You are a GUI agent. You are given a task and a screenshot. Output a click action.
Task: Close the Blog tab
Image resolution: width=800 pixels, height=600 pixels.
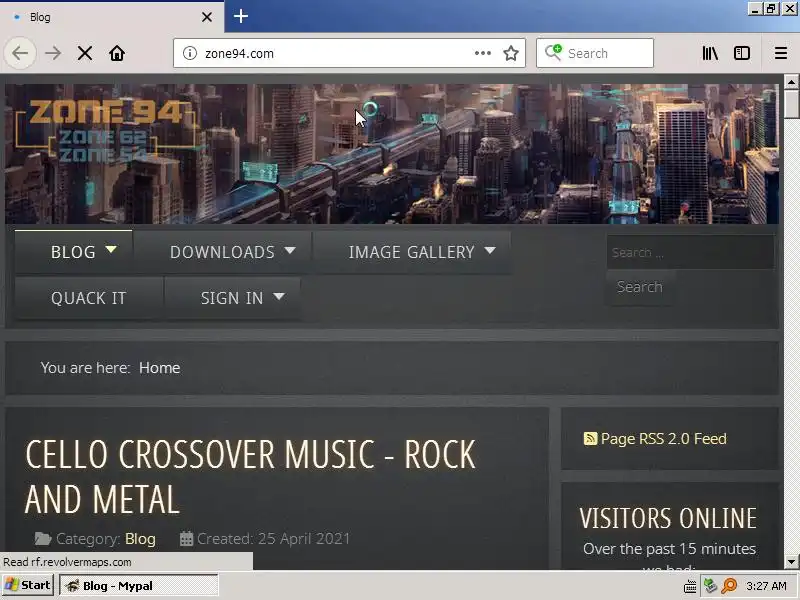207,17
